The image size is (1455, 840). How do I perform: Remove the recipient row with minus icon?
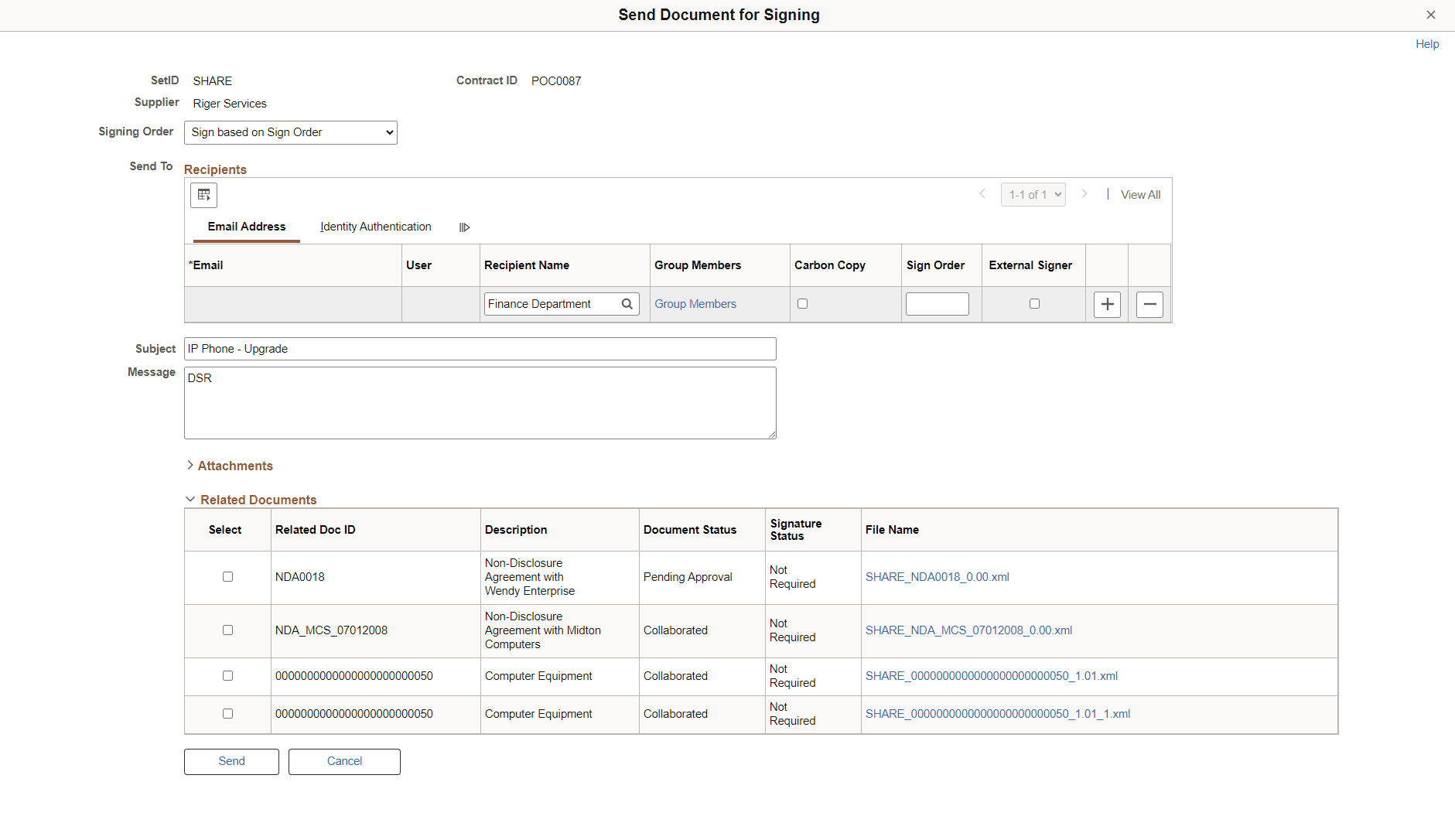(1149, 304)
